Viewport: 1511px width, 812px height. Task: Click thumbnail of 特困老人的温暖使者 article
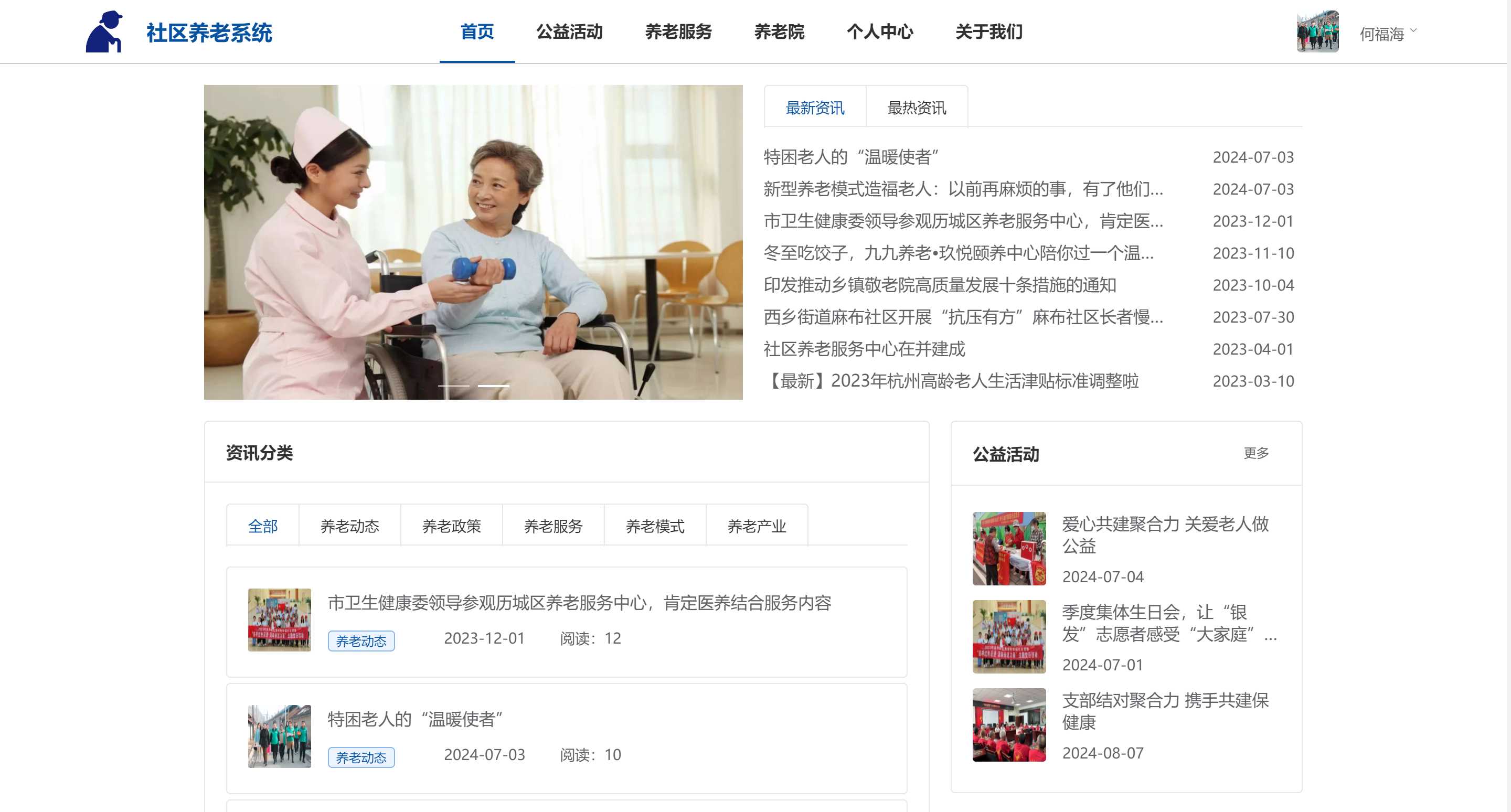[279, 736]
